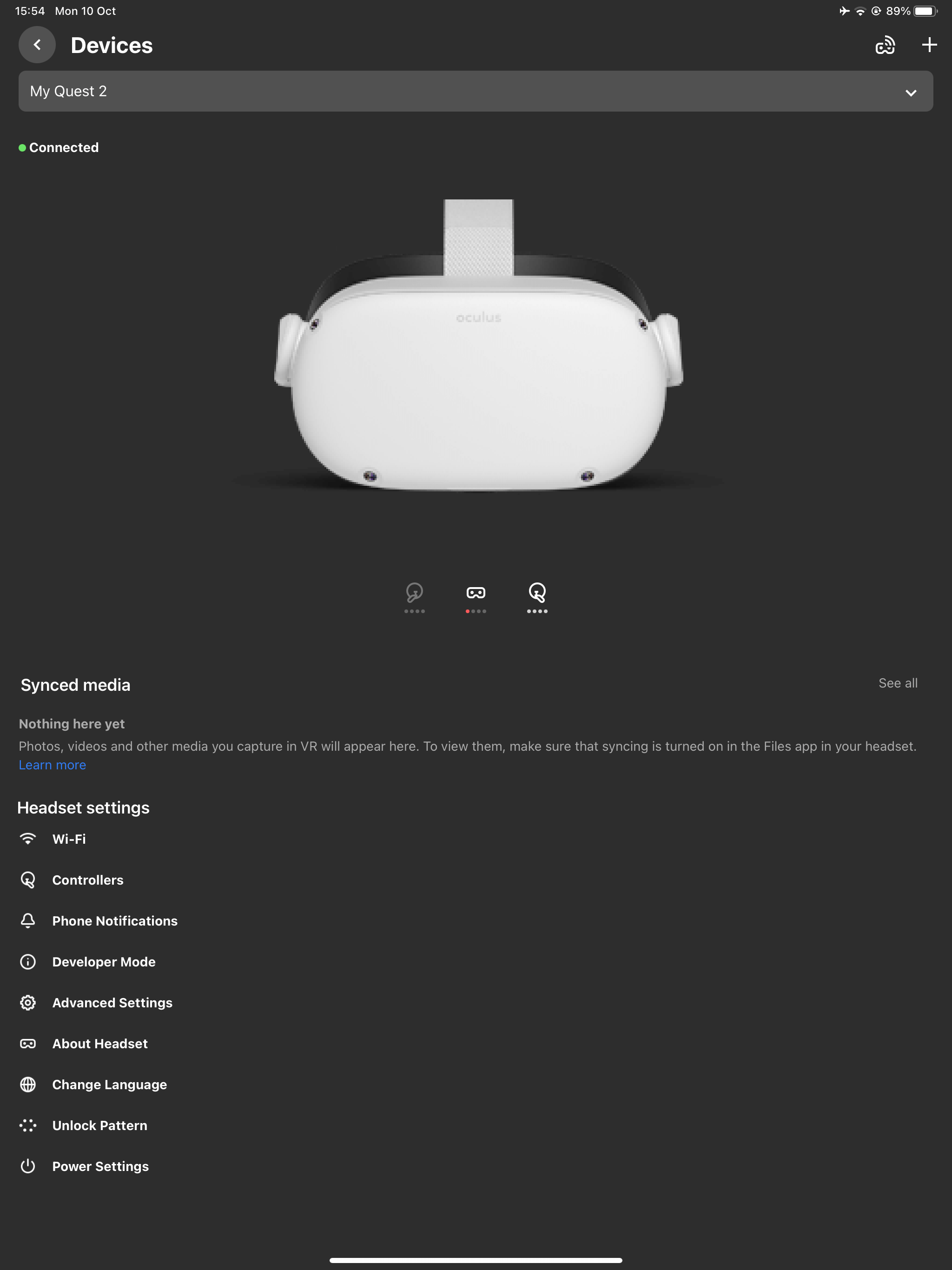Enable Phone Notifications toggle
The height and width of the screenshot is (1270, 952).
(115, 921)
